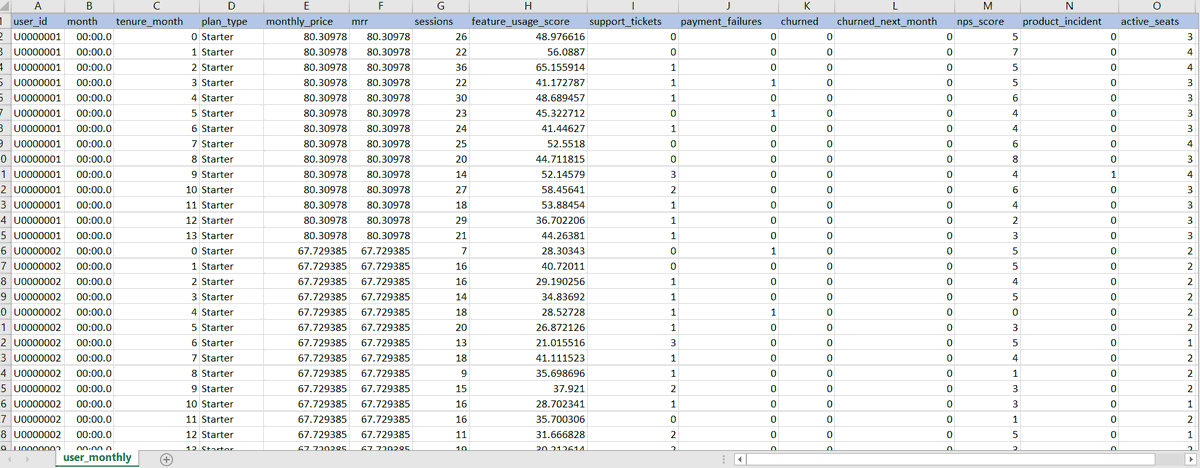Click the churned_next_month header cell
The width and height of the screenshot is (1200, 468).
tap(893, 21)
